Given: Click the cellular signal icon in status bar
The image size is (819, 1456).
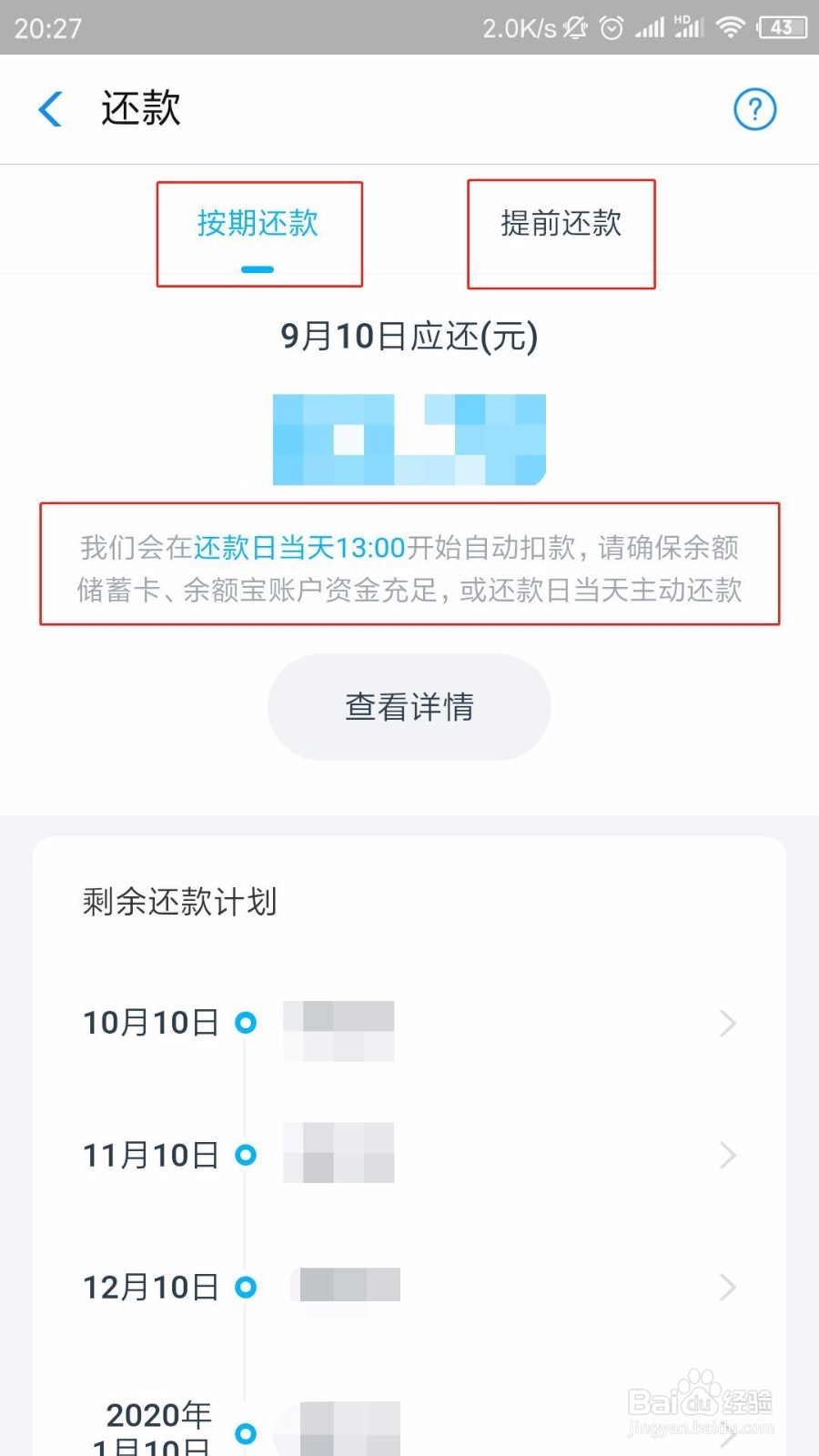Looking at the screenshot, I should click(x=649, y=27).
